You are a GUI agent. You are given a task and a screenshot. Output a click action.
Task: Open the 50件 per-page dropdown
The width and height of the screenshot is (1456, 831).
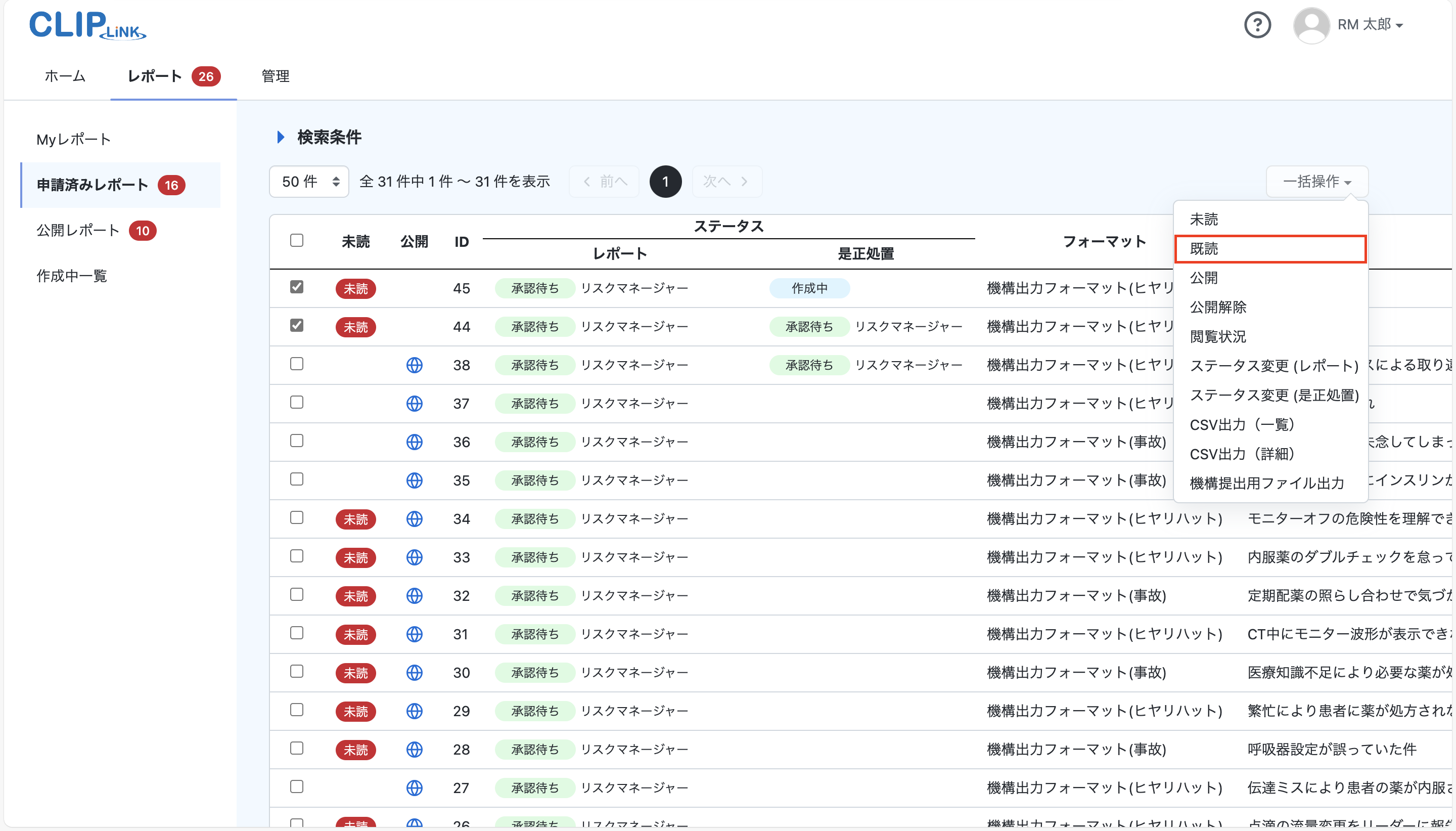(308, 181)
